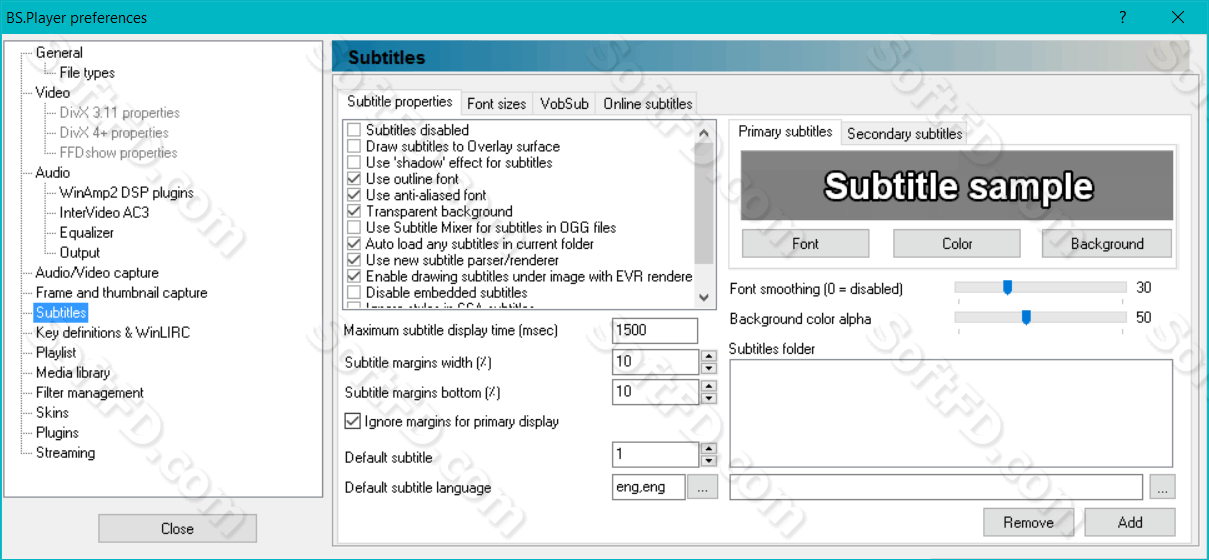1209x560 pixels.
Task: Open the VobSub tab
Action: pyautogui.click(x=564, y=104)
